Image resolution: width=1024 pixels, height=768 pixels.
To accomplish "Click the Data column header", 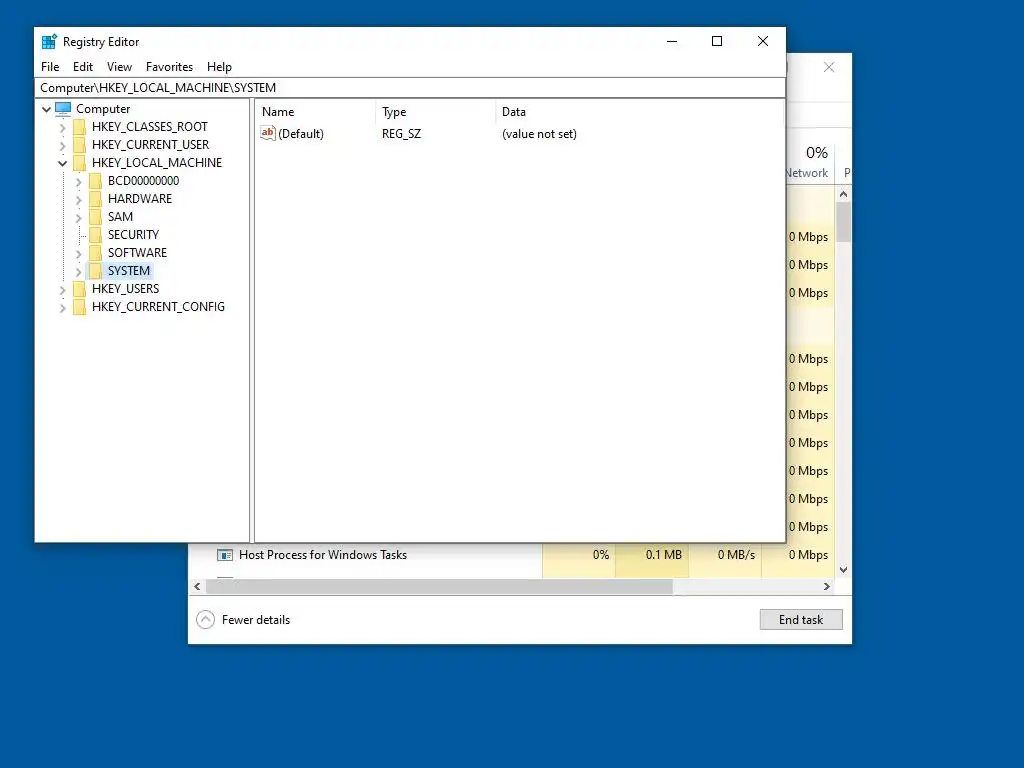I will coord(639,112).
